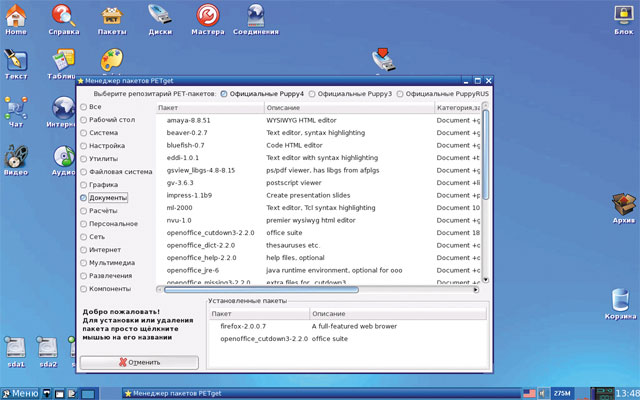Select the Официальные Puppy4 repository radio
The height and width of the screenshot is (400, 640).
[224, 94]
